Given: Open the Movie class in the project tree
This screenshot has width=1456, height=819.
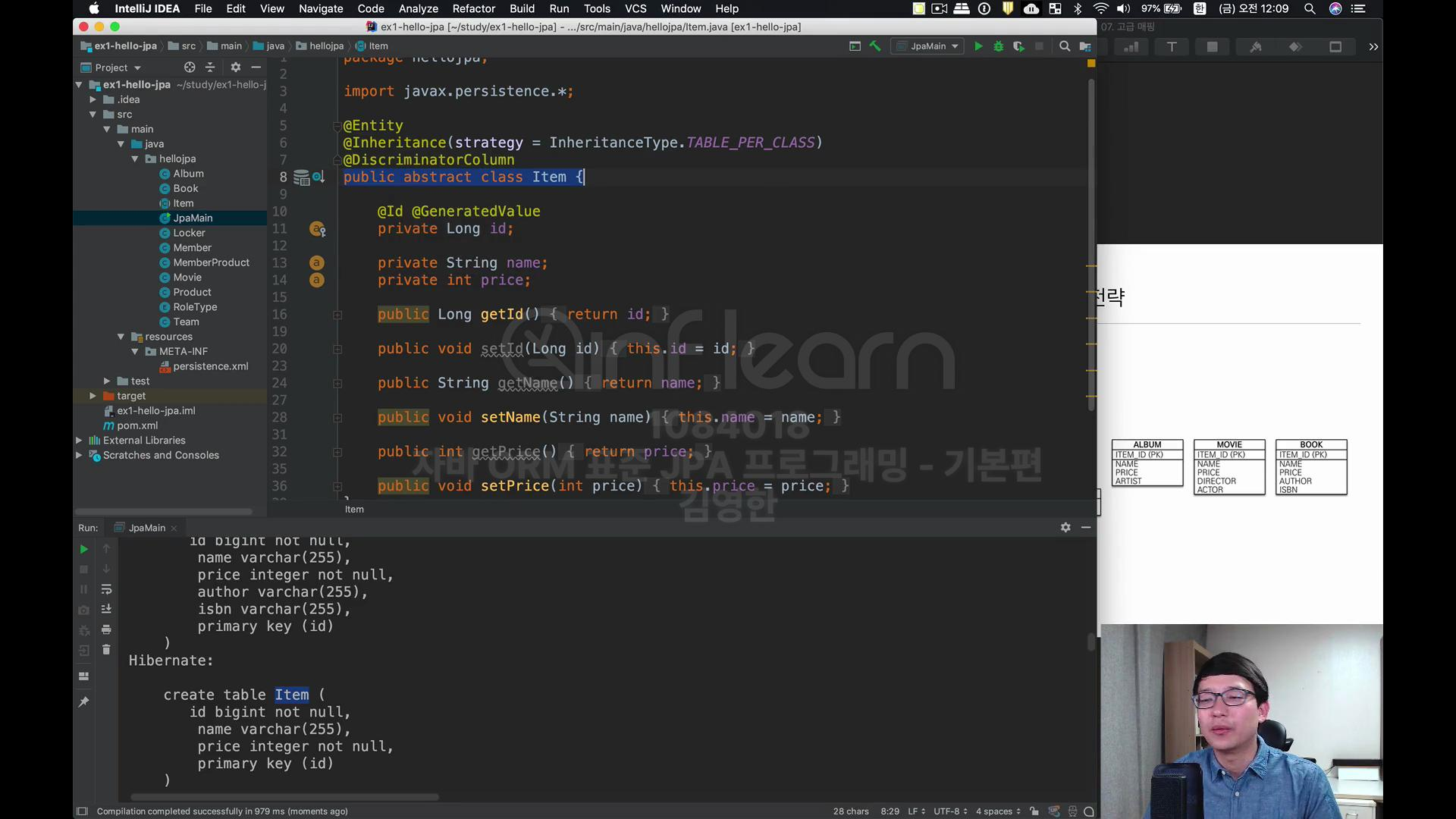Looking at the screenshot, I should pyautogui.click(x=187, y=278).
